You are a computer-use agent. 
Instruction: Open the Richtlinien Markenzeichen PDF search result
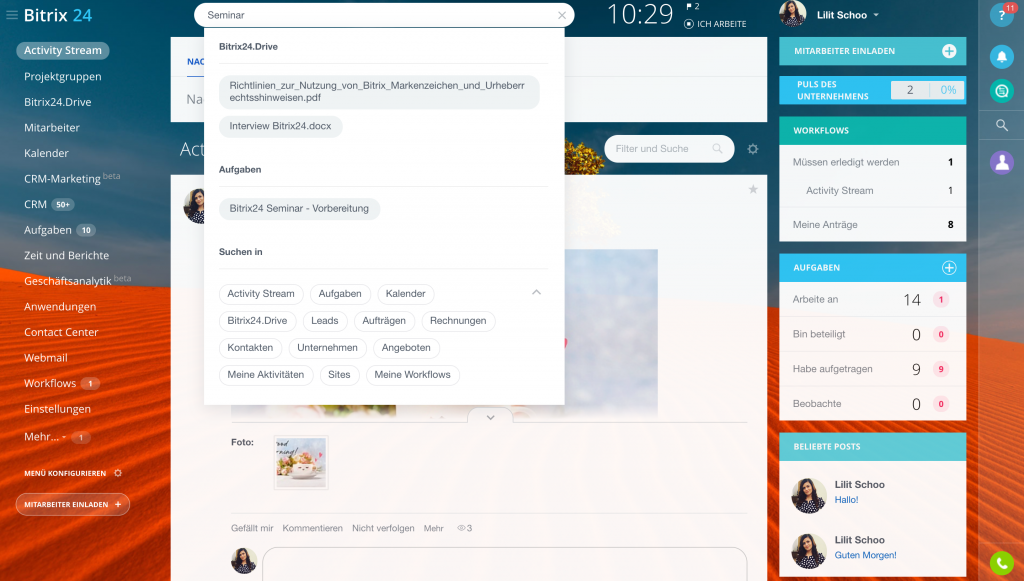379,92
